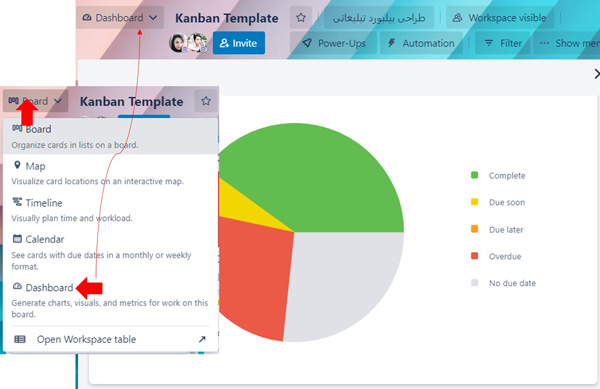Click the Filter lines icon
This screenshot has height=389, width=600.
[489, 43]
